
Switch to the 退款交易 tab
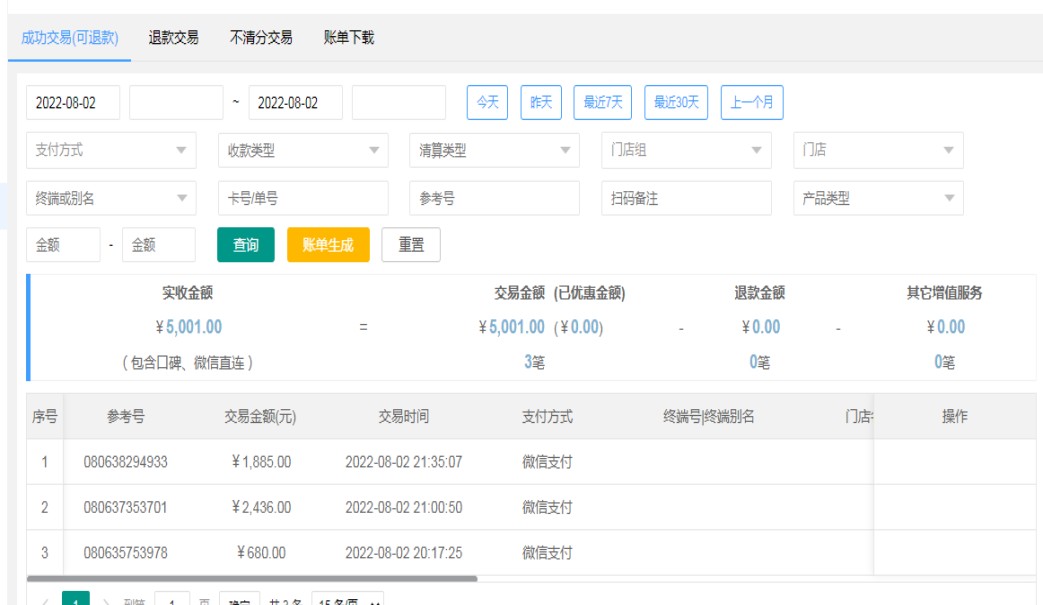(x=174, y=38)
